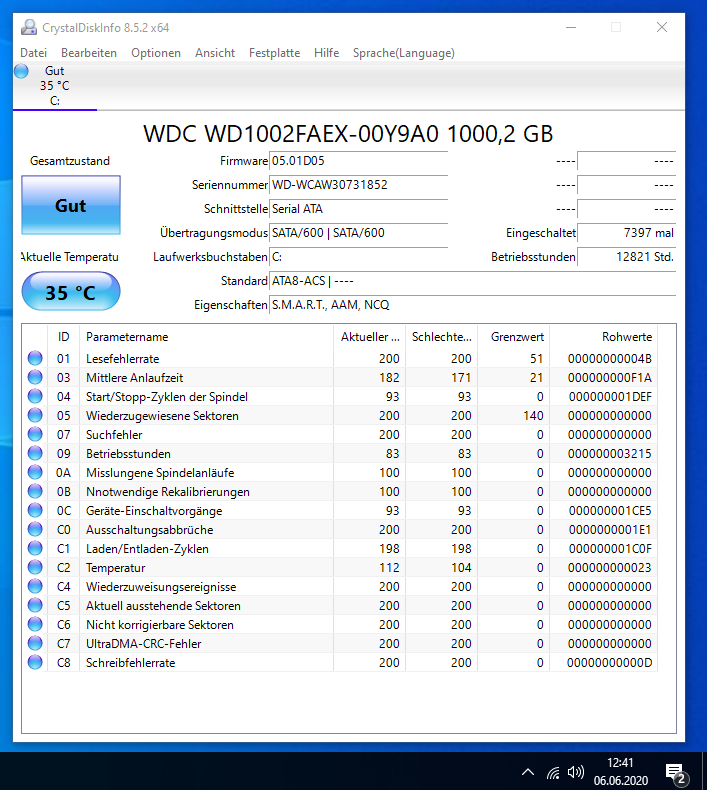Click the status orb for Wiederzuweisungsereignisse
The width and height of the screenshot is (707, 790).
coord(35,586)
